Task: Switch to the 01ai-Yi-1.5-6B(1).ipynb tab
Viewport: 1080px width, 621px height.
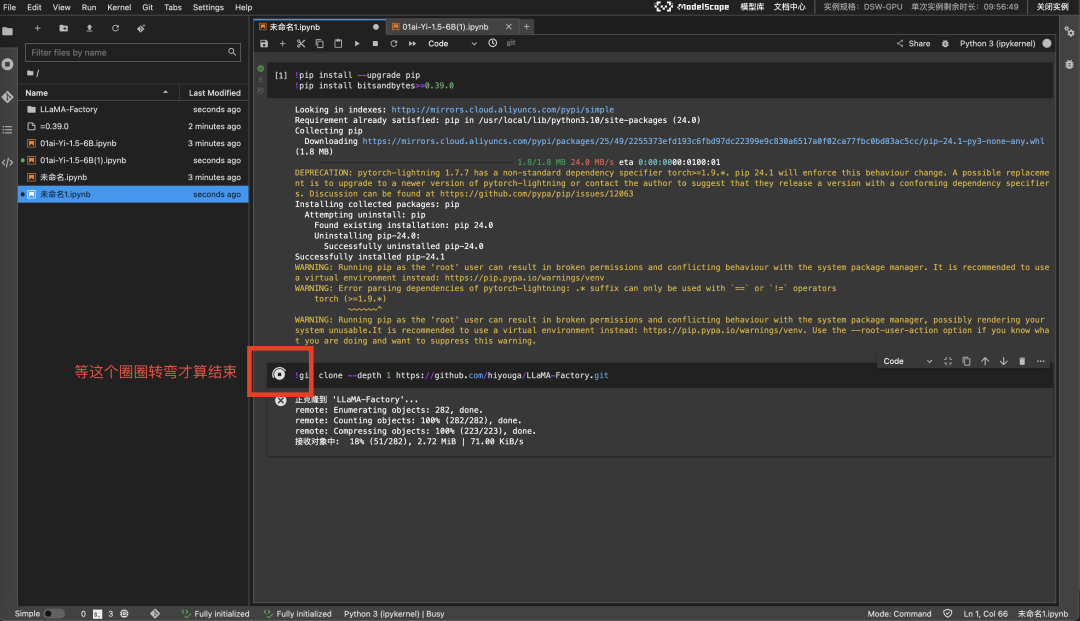Action: click(x=445, y=27)
